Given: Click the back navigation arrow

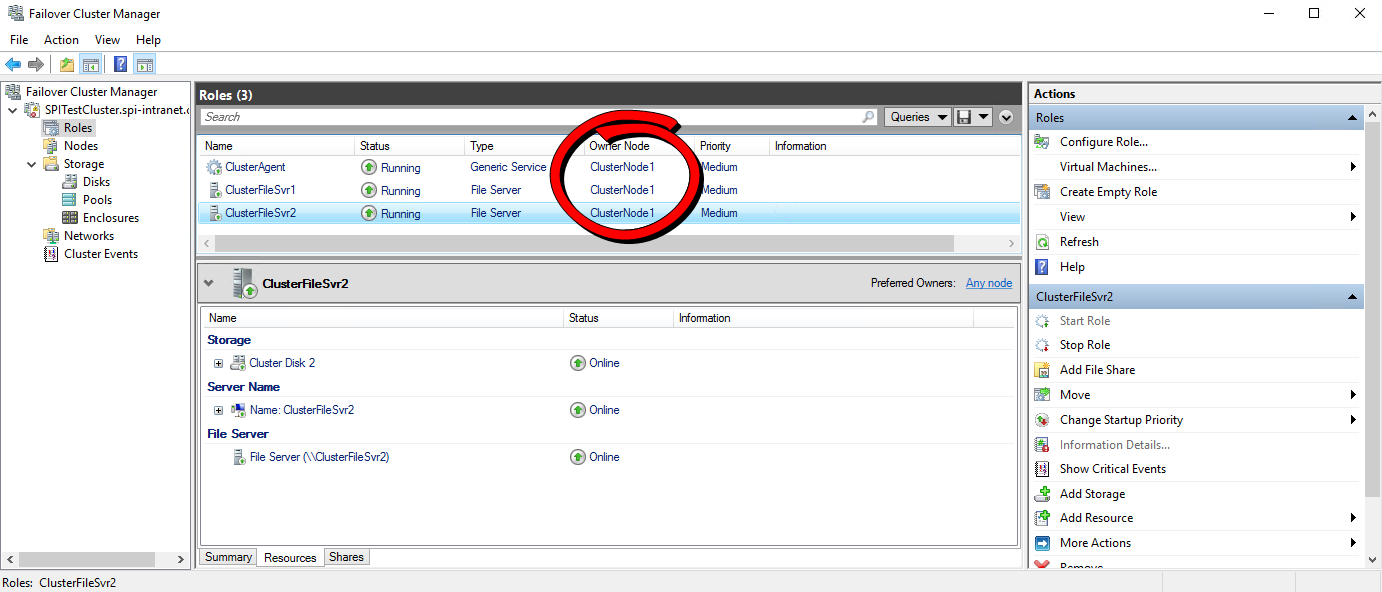Looking at the screenshot, I should click(x=13, y=63).
